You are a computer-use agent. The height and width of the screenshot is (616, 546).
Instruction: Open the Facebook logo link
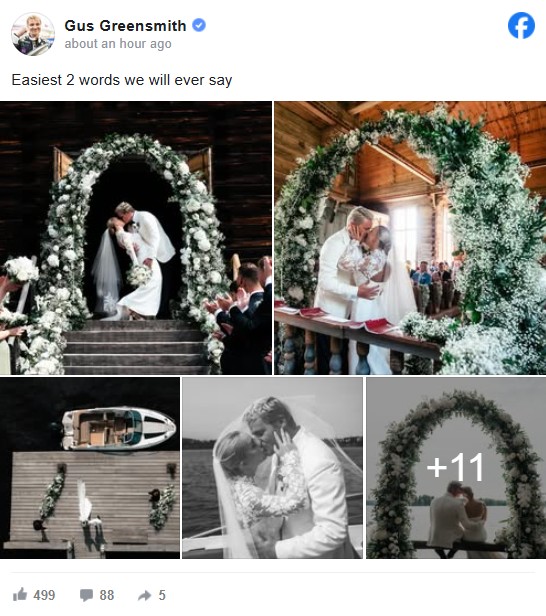coord(521,26)
